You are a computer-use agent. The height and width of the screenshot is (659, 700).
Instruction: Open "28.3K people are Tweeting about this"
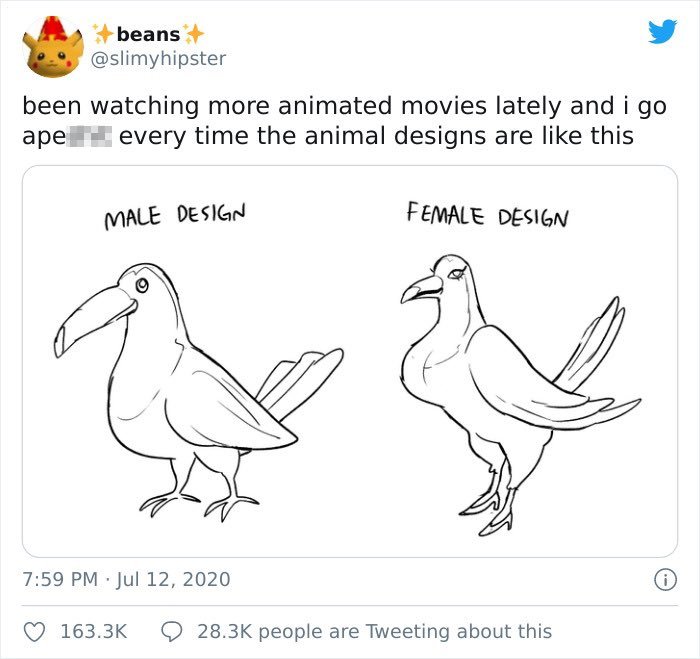click(x=374, y=631)
